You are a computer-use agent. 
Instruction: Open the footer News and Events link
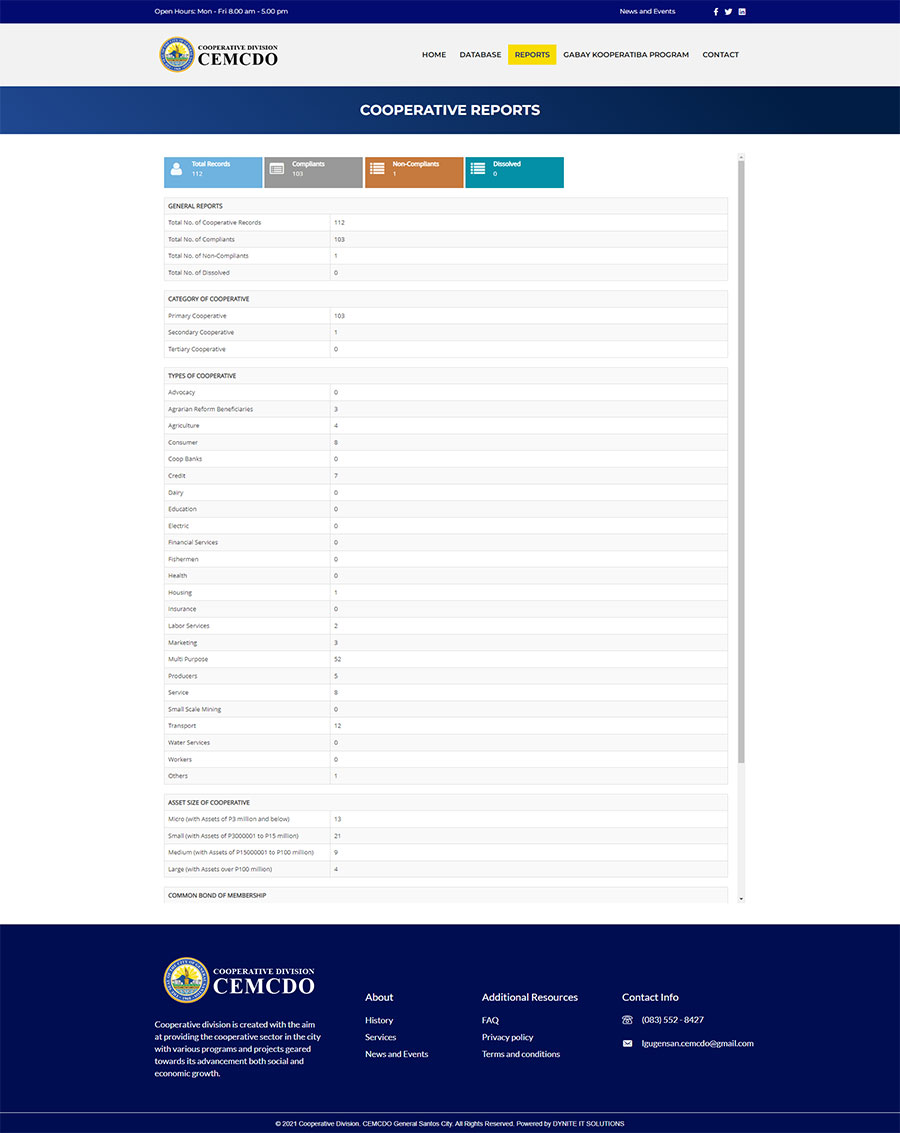[x=397, y=1054]
